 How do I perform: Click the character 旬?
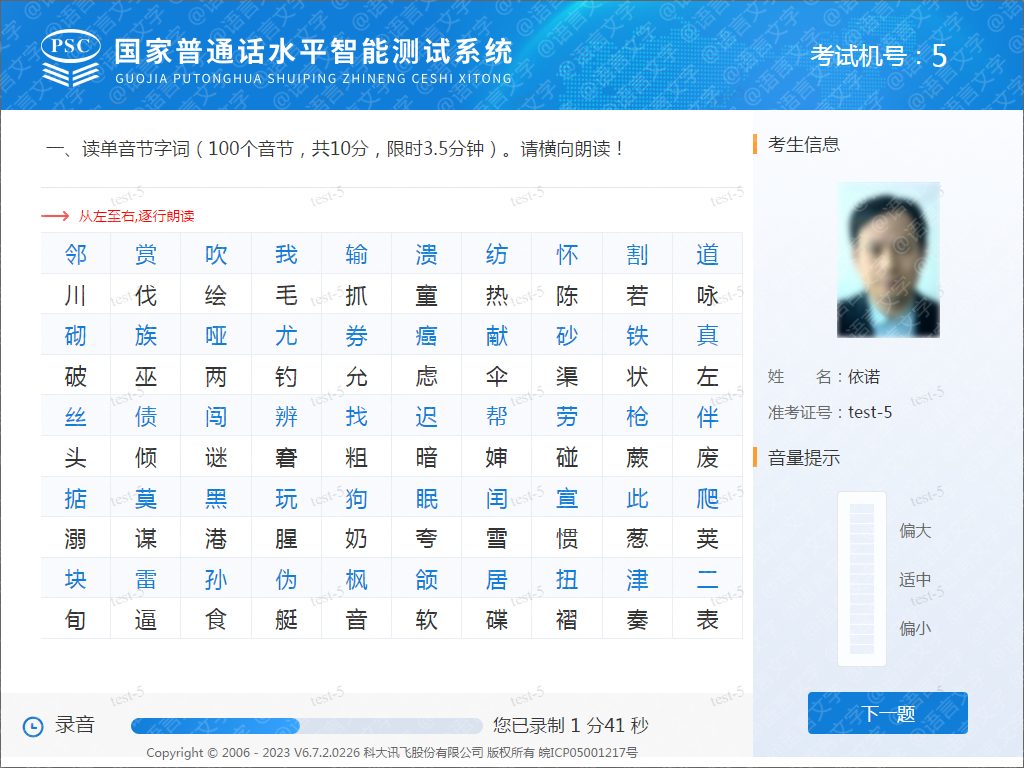click(x=76, y=620)
